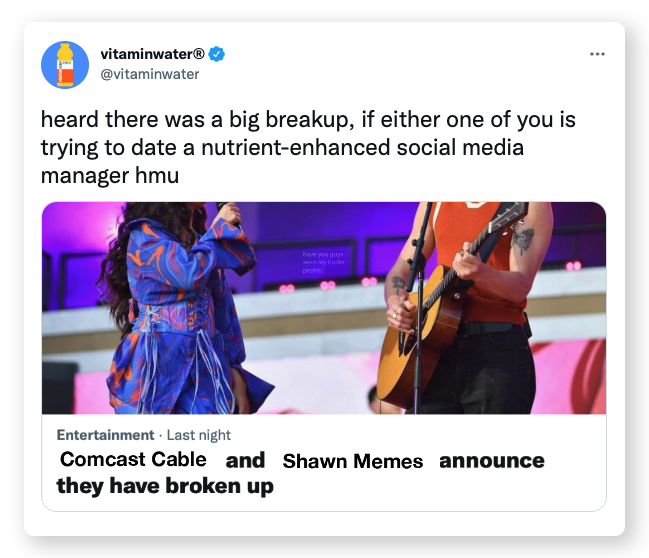649x558 pixels.
Task: Click the vitaminwater® display name
Action: pyautogui.click(x=152, y=54)
